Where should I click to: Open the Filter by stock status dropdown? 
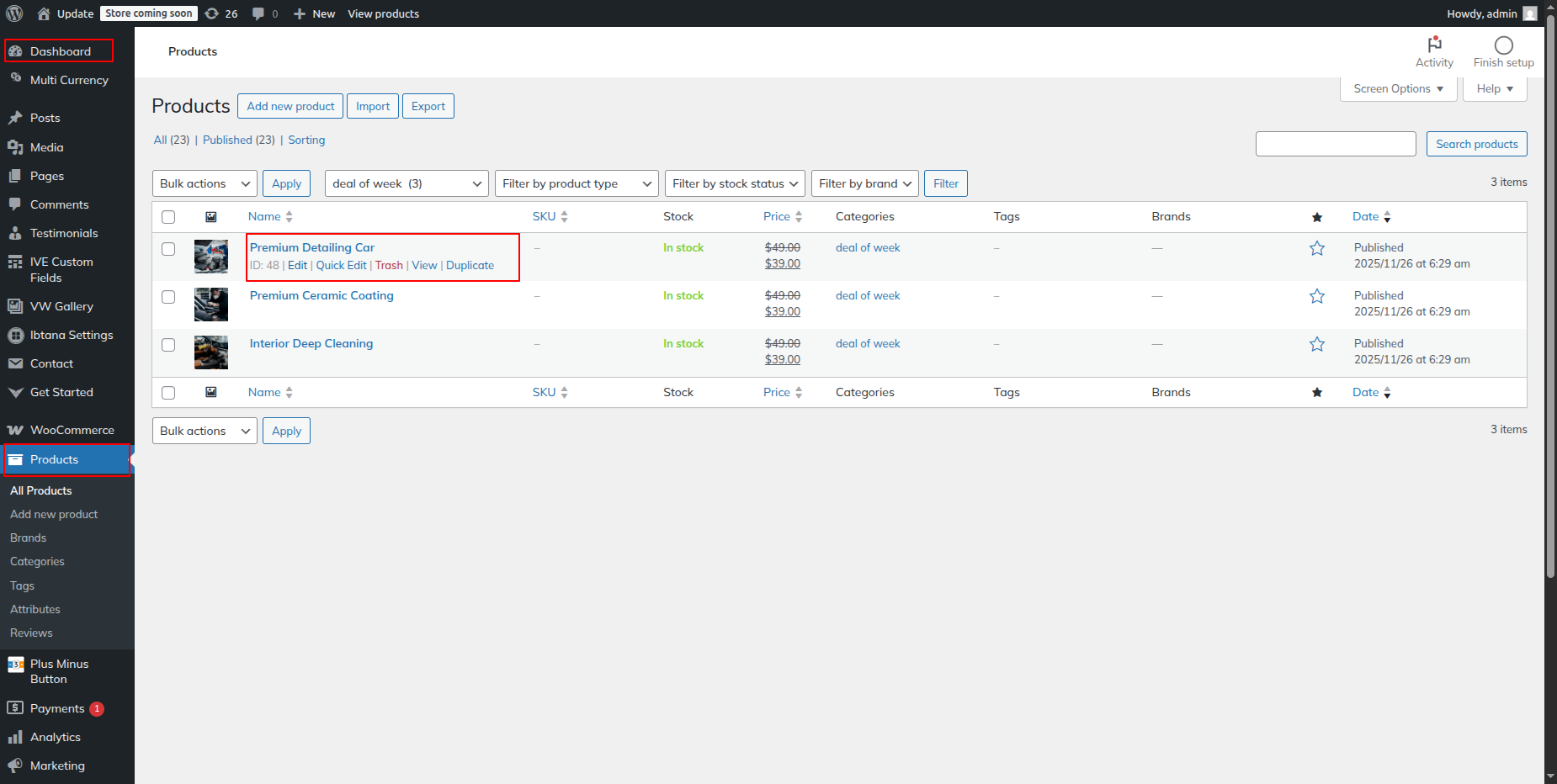734,183
